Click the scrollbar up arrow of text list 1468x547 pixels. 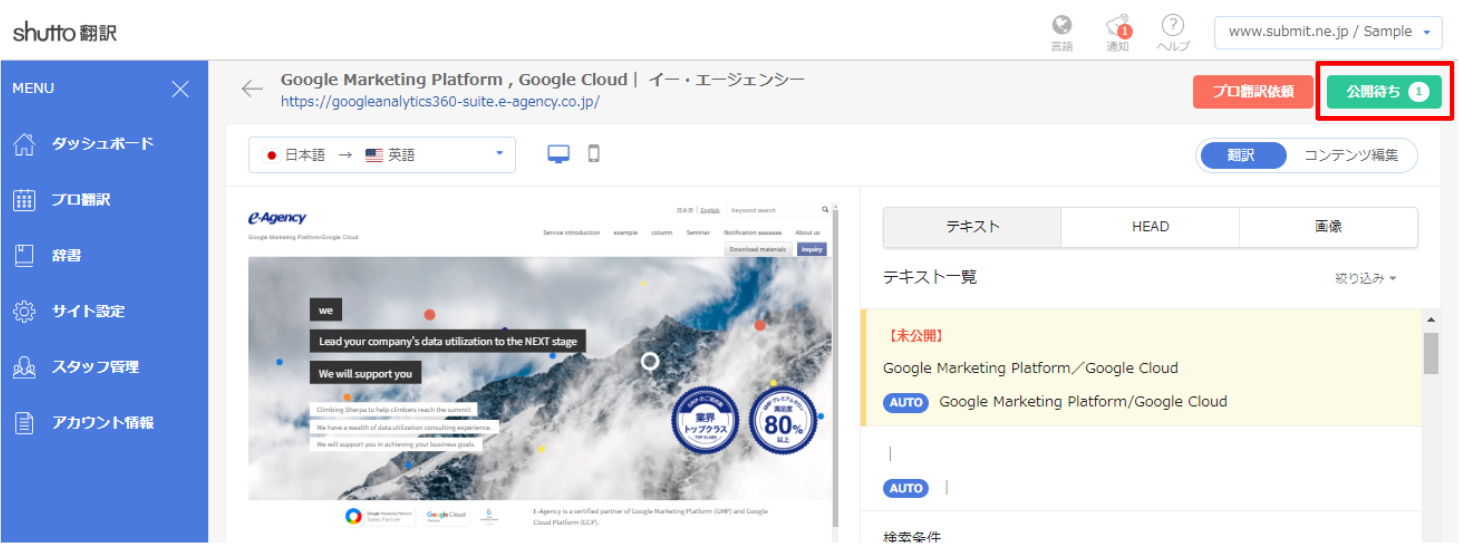[x=1431, y=320]
